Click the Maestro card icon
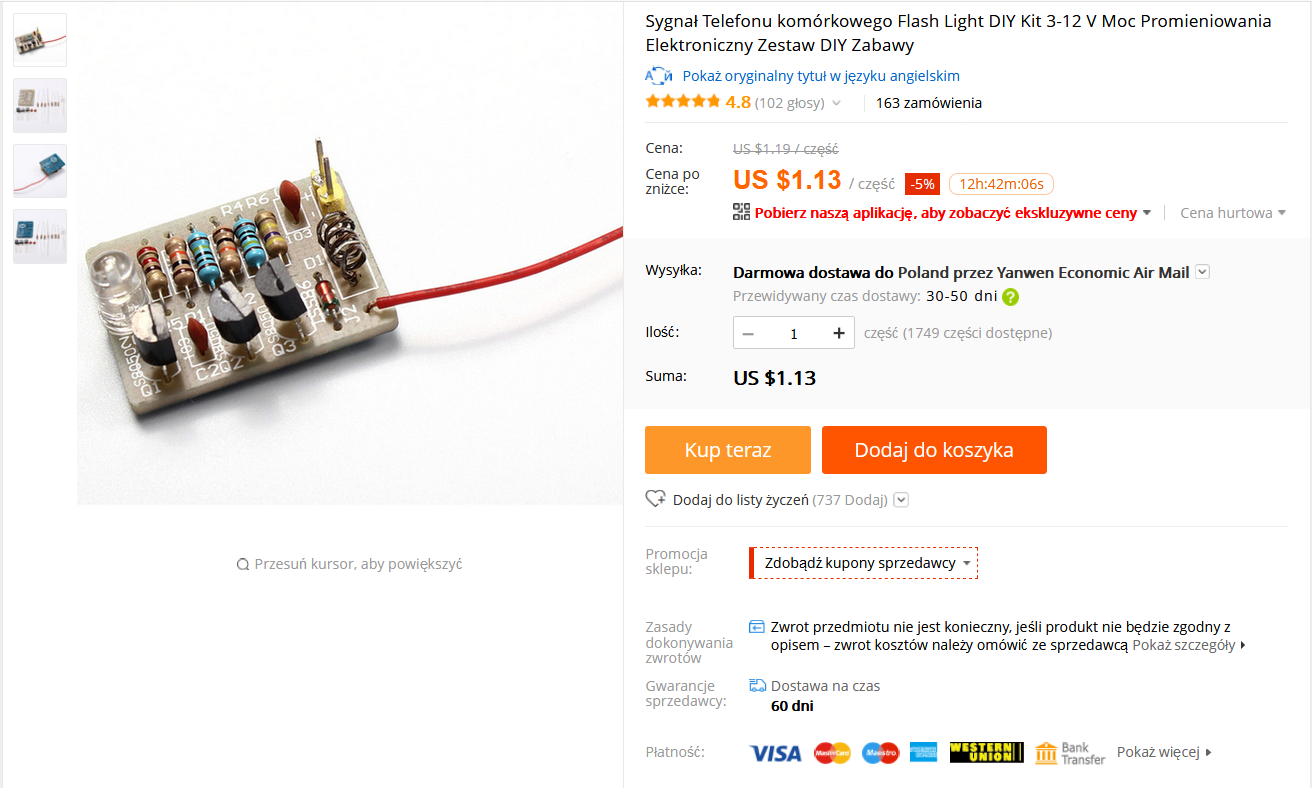The height and width of the screenshot is (788, 1312). pyautogui.click(x=881, y=753)
